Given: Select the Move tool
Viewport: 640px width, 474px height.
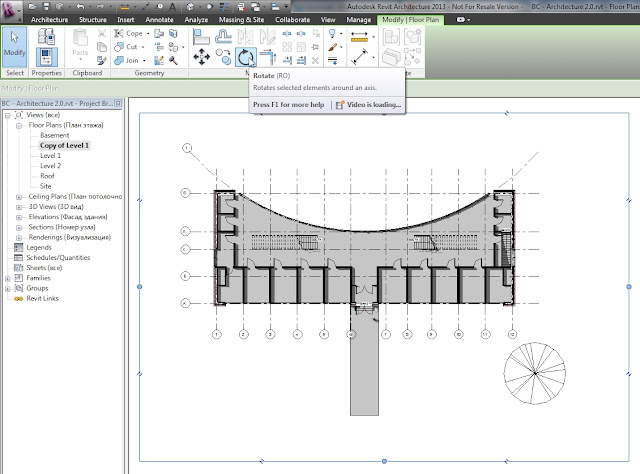Looking at the screenshot, I should [202, 57].
